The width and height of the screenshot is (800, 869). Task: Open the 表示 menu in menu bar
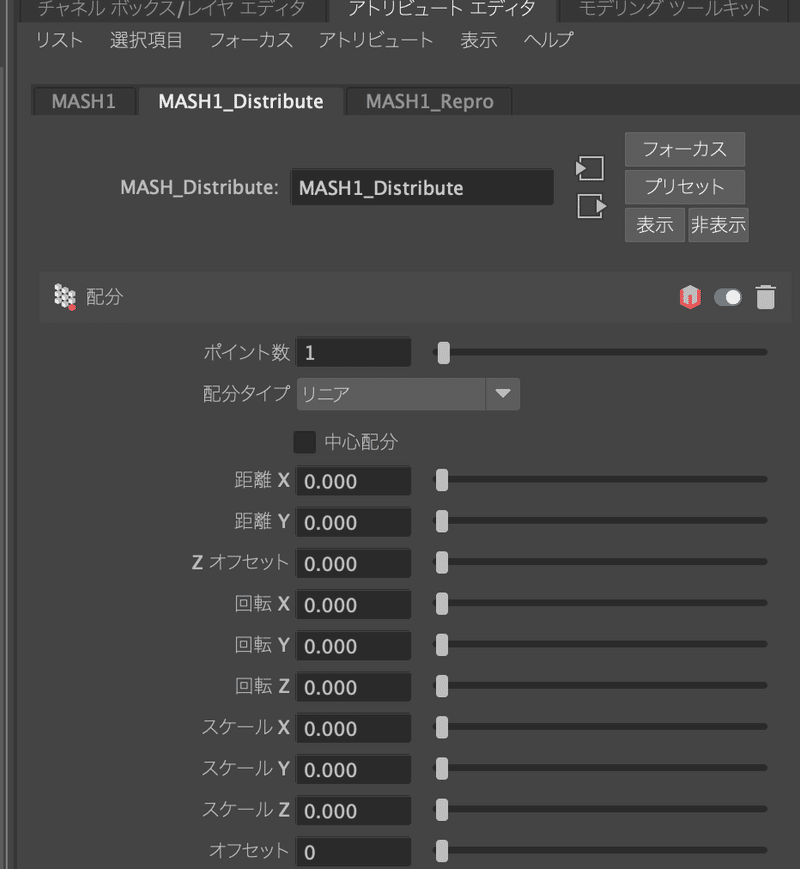click(x=479, y=40)
